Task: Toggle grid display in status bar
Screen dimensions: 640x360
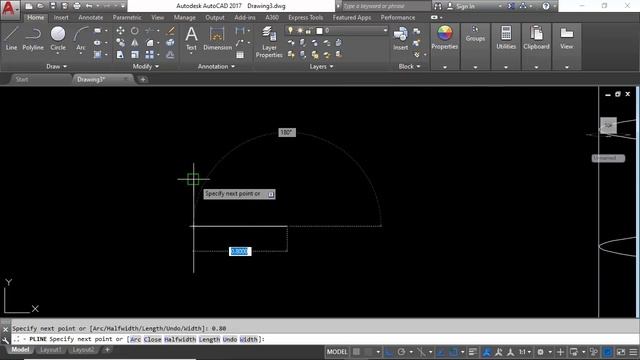Action: click(x=356, y=352)
